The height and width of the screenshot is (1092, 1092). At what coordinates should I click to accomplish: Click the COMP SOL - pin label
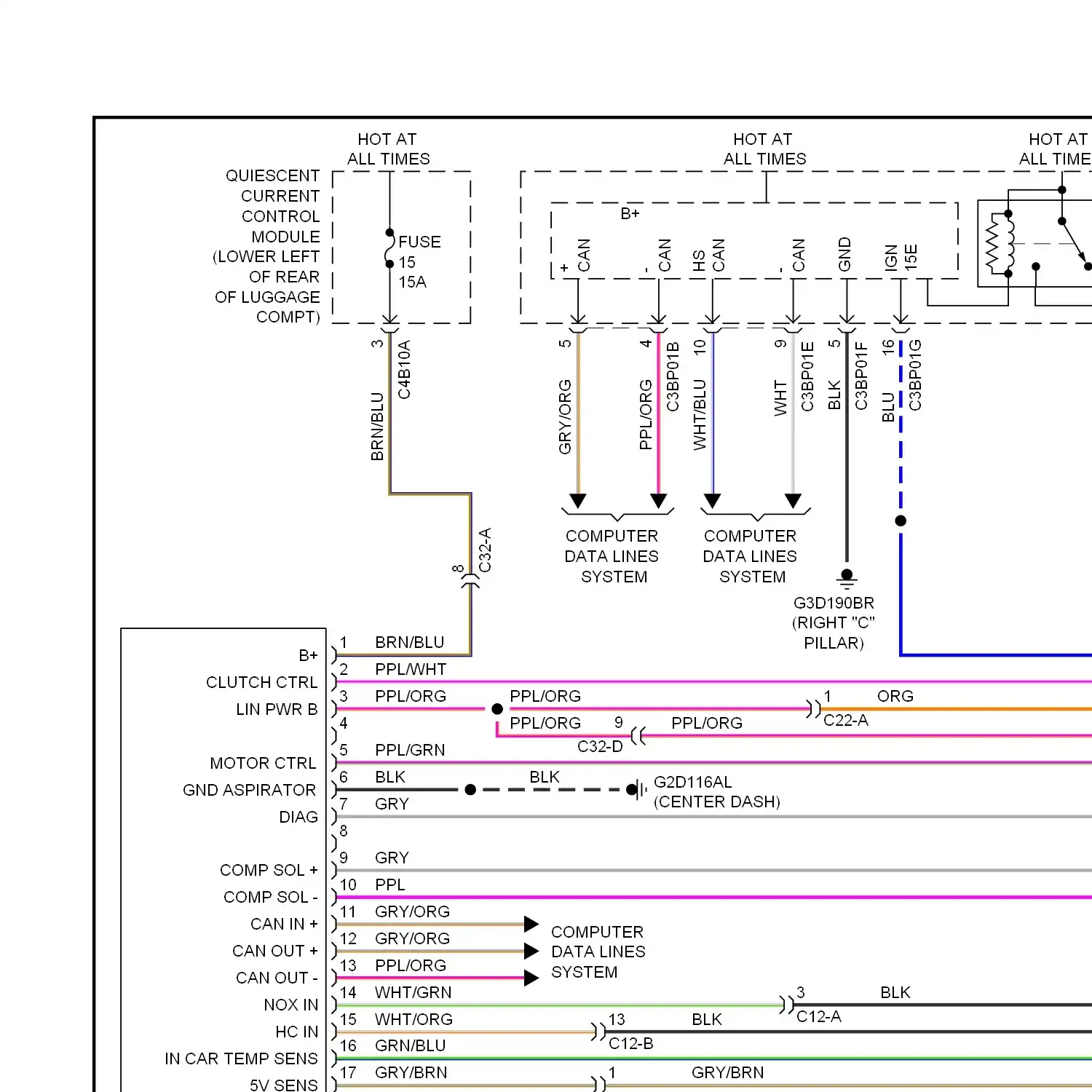[x=271, y=897]
